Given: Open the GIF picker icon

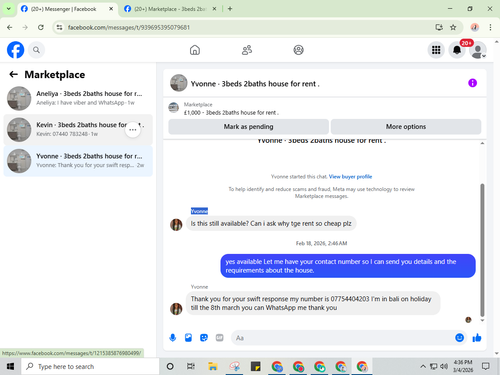Looking at the screenshot, I should click(219, 338).
